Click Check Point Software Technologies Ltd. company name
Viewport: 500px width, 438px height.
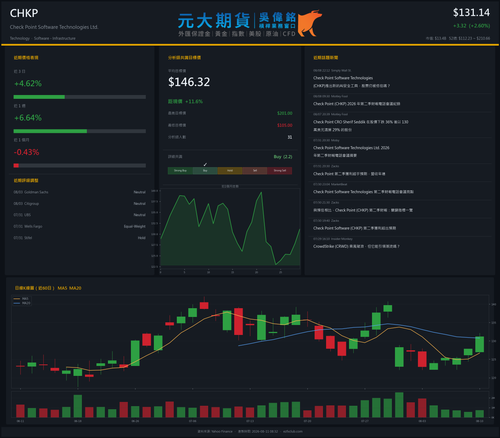click(54, 27)
